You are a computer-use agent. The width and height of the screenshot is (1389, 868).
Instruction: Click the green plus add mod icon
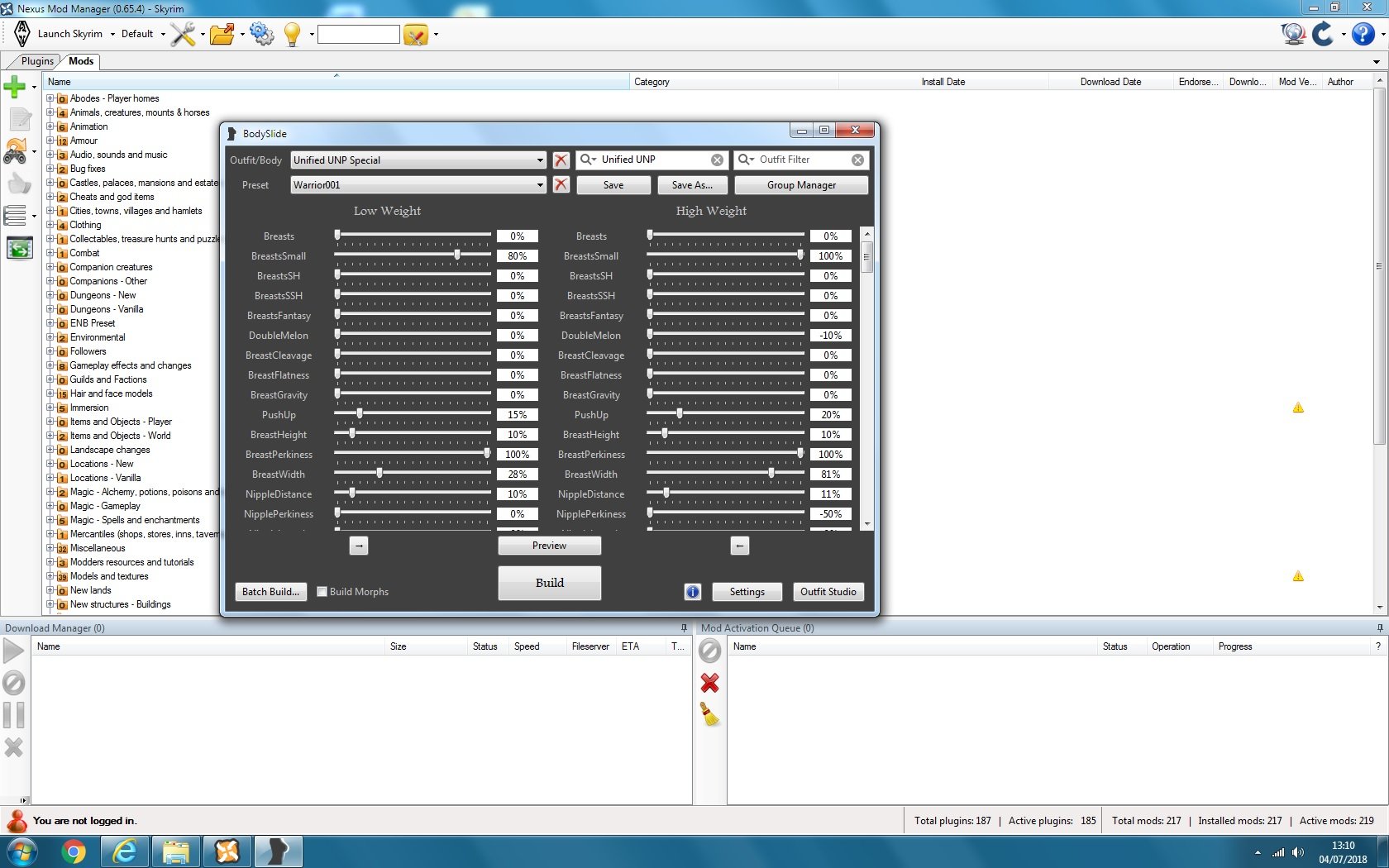click(x=15, y=86)
